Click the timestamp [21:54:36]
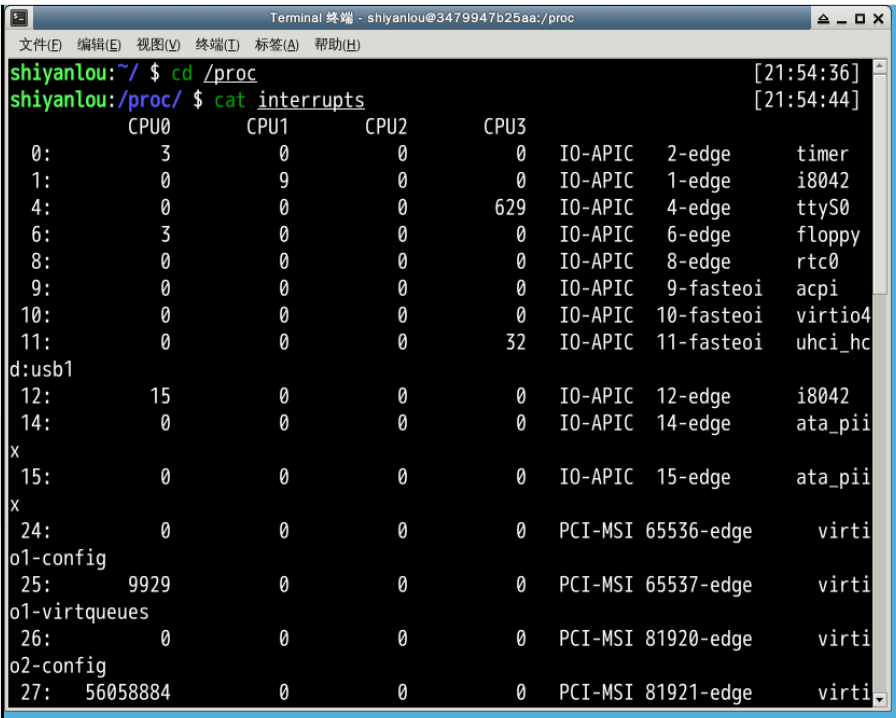The width and height of the screenshot is (896, 718). pyautogui.click(x=806, y=73)
